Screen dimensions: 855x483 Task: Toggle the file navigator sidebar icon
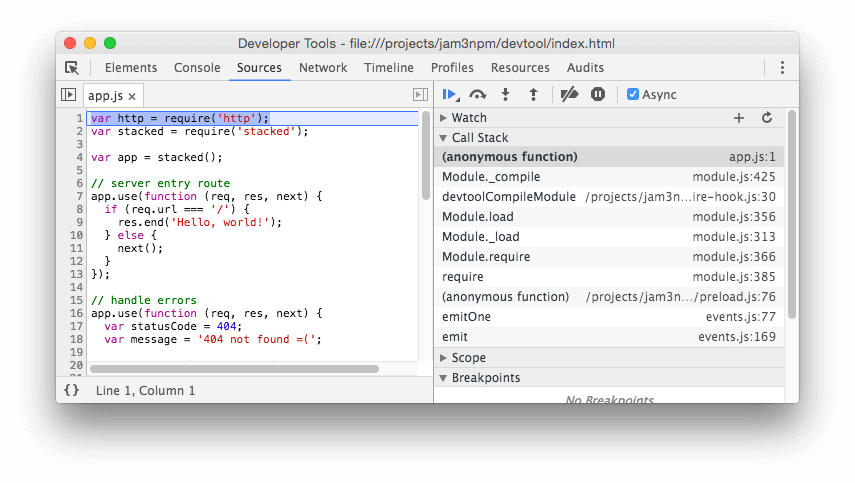pos(69,94)
